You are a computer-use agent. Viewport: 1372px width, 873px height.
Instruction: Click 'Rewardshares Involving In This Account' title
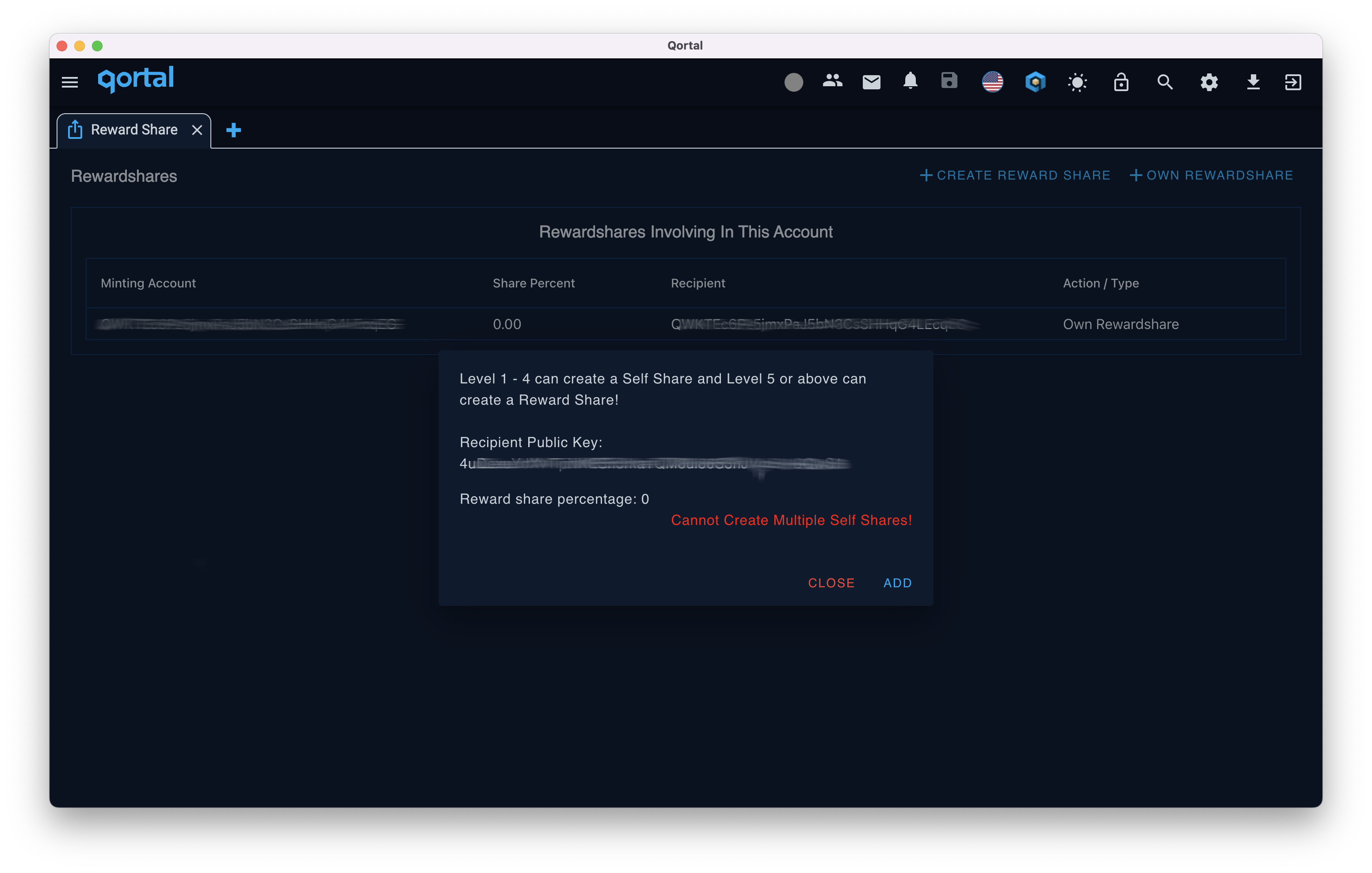coord(686,231)
